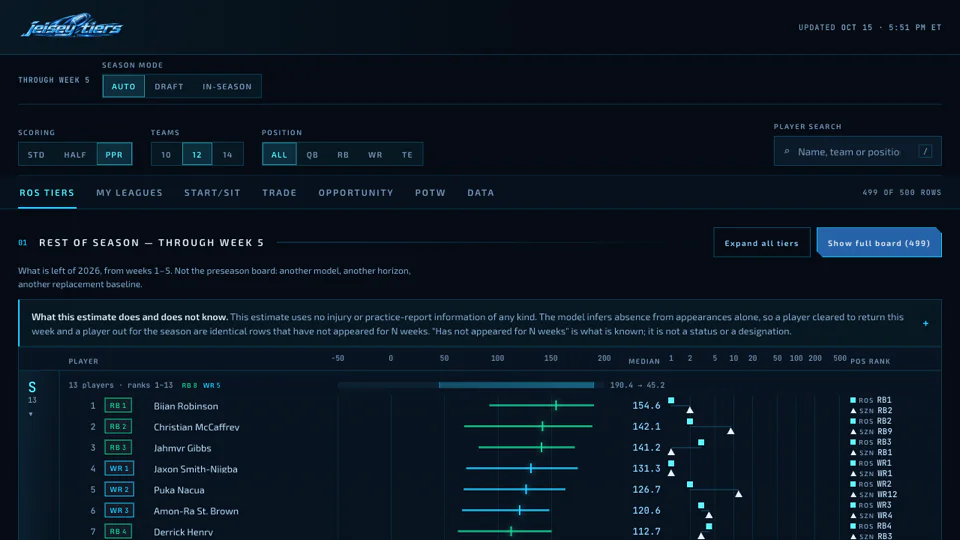Click Show full board (499) button
The image size is (960, 540).
coord(879,243)
